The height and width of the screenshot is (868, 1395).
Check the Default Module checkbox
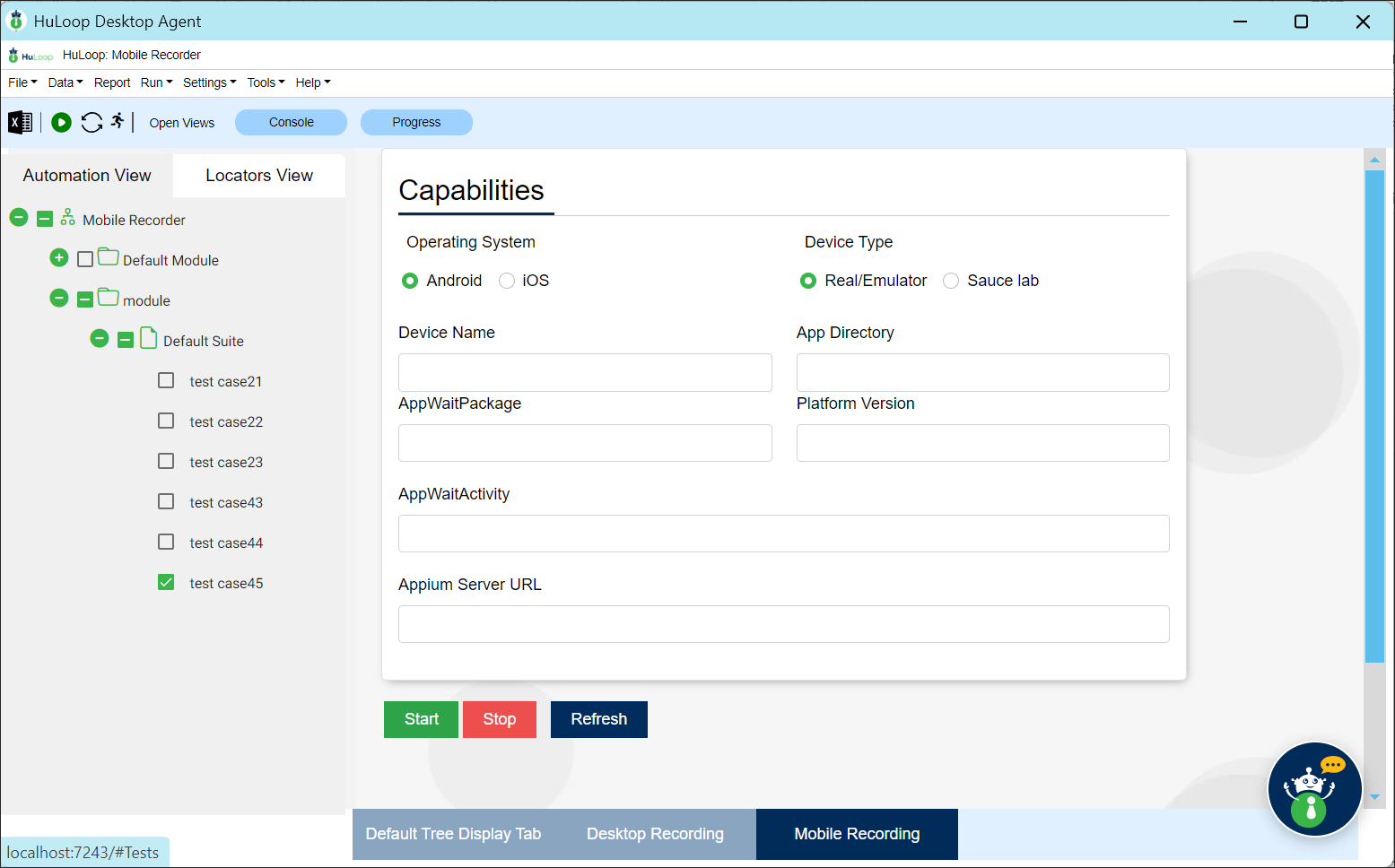point(85,259)
